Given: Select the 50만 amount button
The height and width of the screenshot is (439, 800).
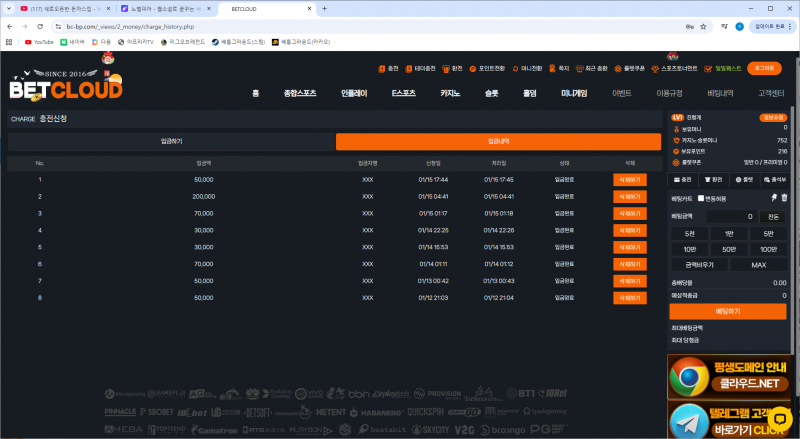Looking at the screenshot, I should point(727,248).
